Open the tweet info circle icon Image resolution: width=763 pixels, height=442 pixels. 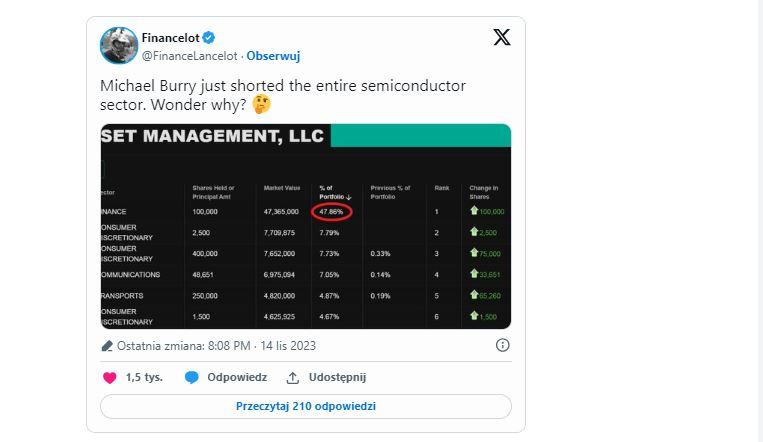pyautogui.click(x=502, y=345)
